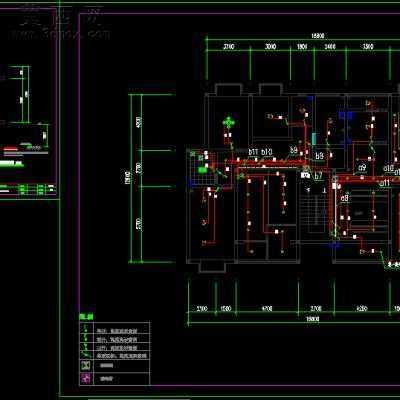Pick the green crossed-box legend symbol
This screenshot has height=400, width=400.
pyautogui.click(x=86, y=366)
